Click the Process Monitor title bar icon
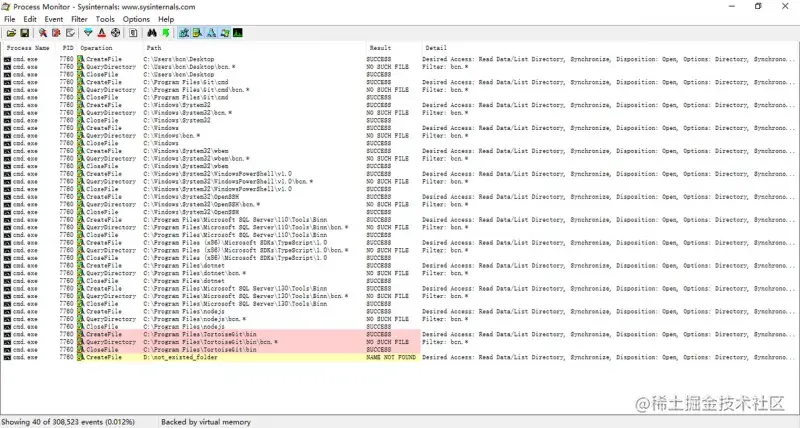 click(6, 7)
